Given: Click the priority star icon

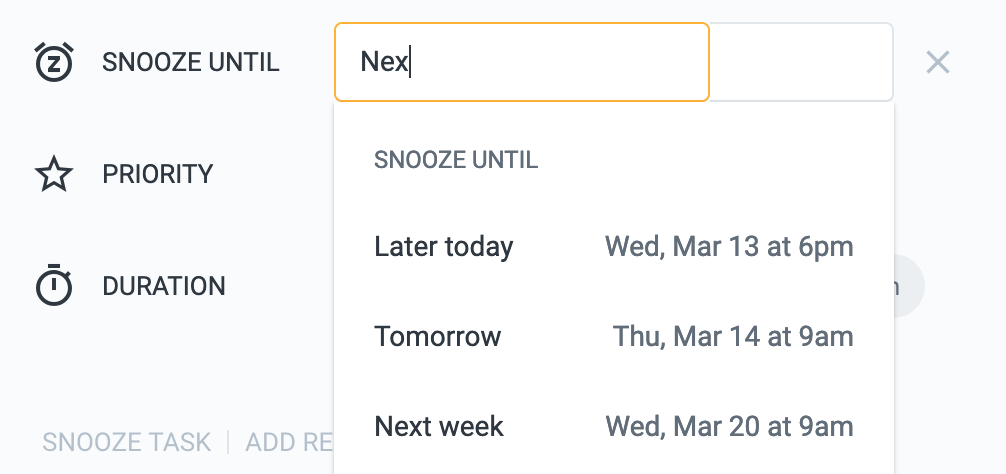Looking at the screenshot, I should [x=54, y=174].
